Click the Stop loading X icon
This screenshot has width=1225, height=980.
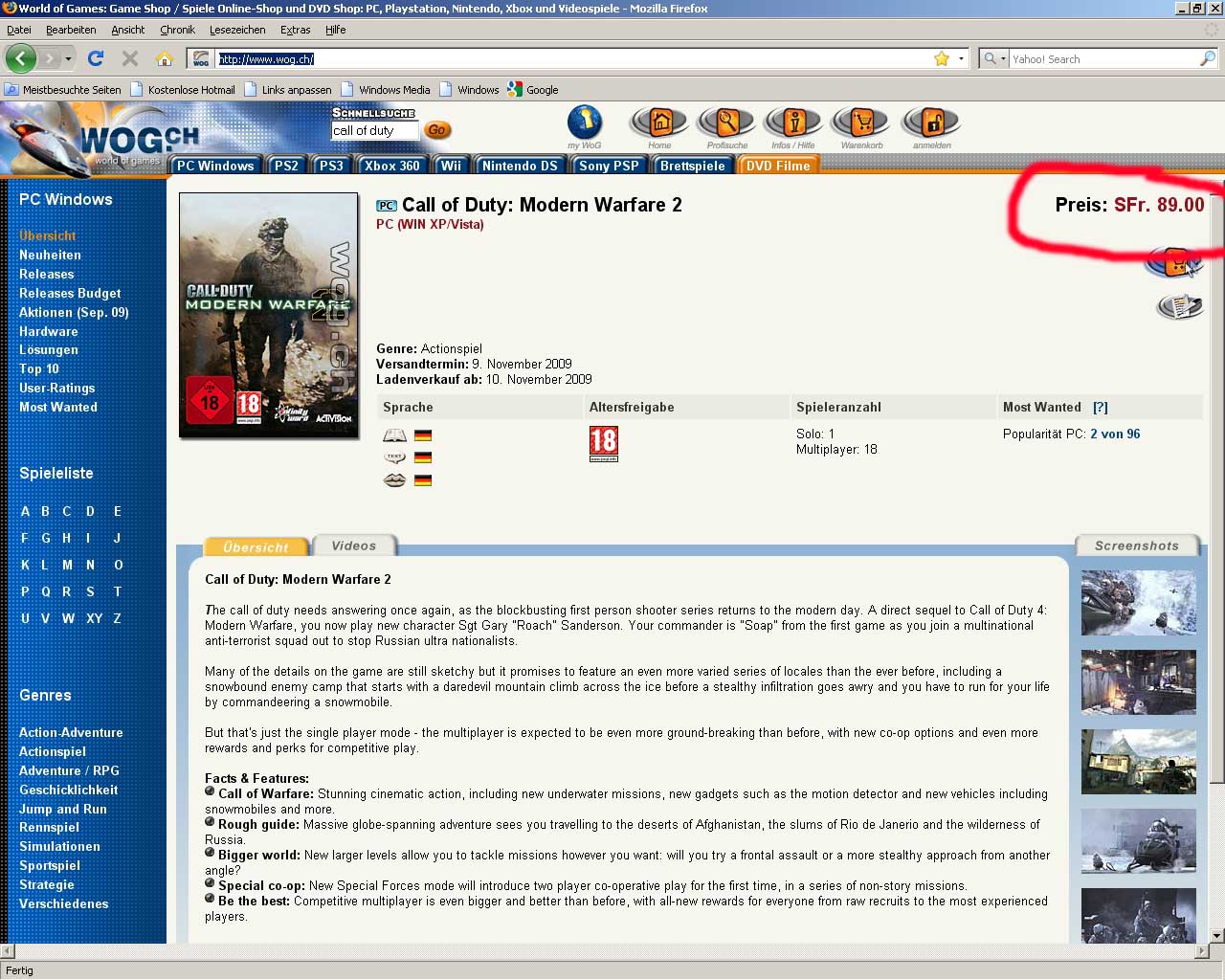[x=130, y=58]
